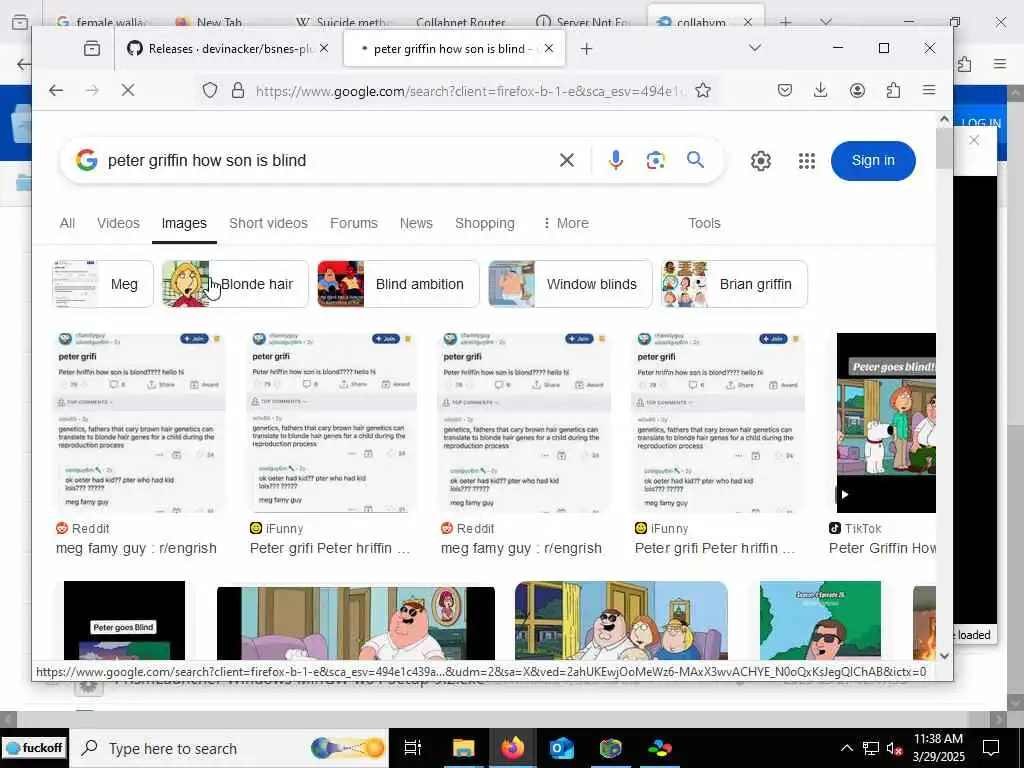This screenshot has width=1024, height=768.
Task: Select the Blonde hair suggestion chip
Action: 235,284
